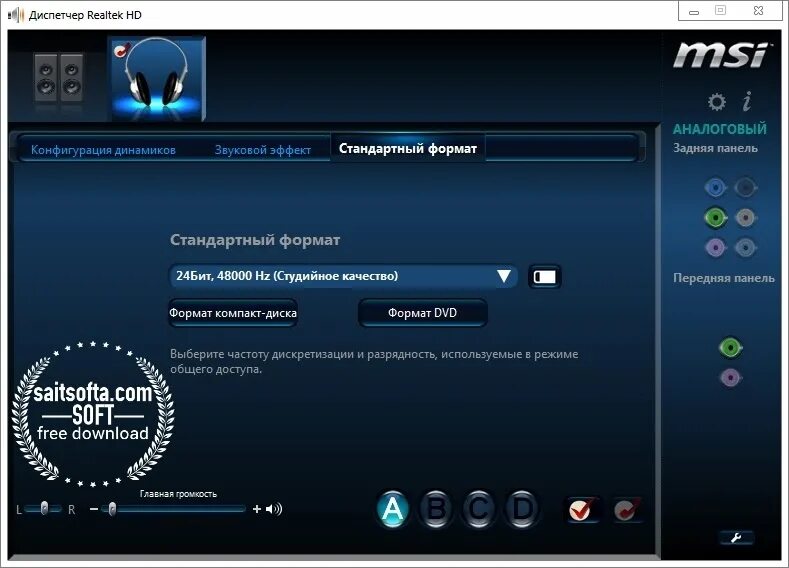Click gray bottom-right rear panel jack

click(x=745, y=248)
